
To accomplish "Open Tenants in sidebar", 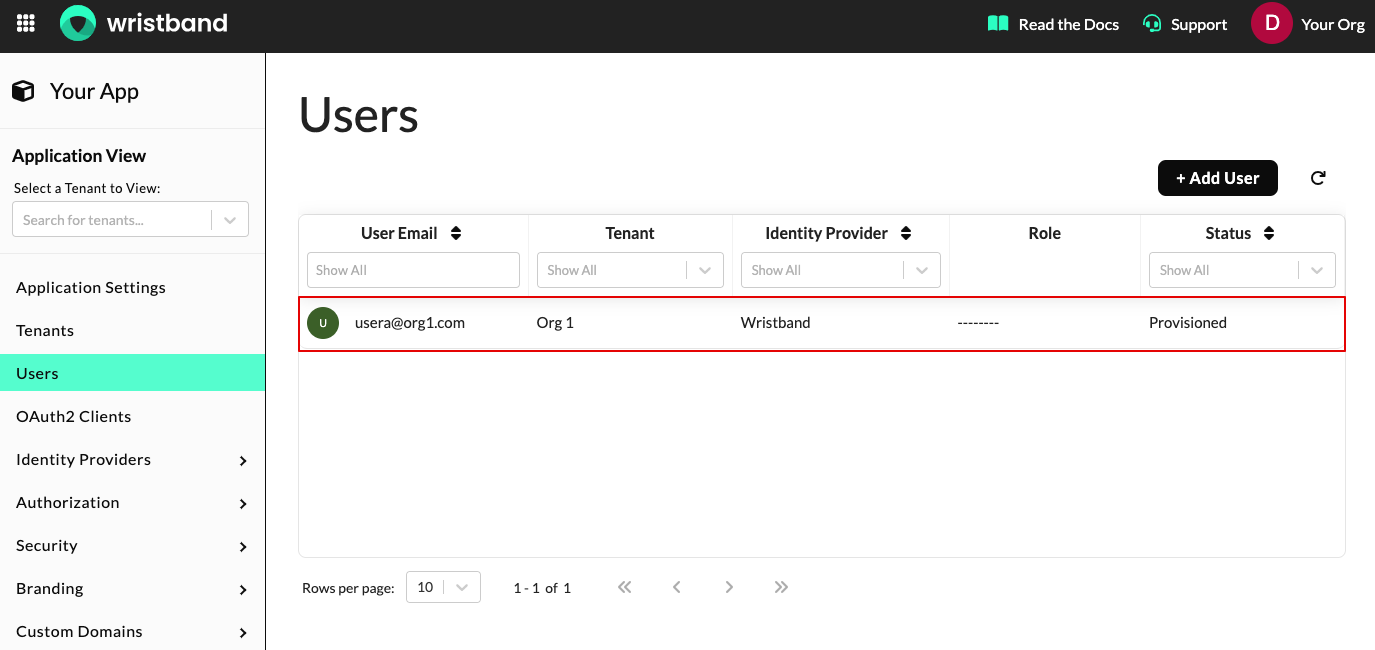I will click(x=132, y=330).
